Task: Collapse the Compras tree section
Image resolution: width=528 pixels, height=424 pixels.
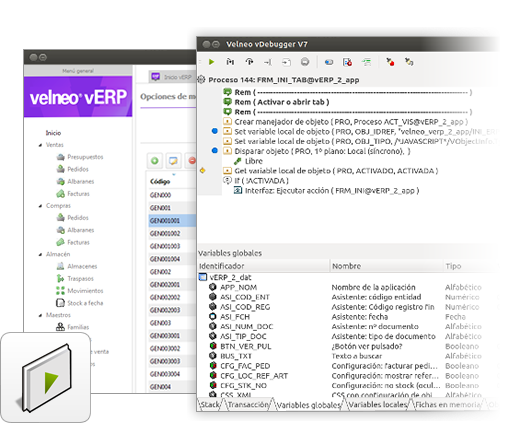Action: pyautogui.click(x=40, y=206)
